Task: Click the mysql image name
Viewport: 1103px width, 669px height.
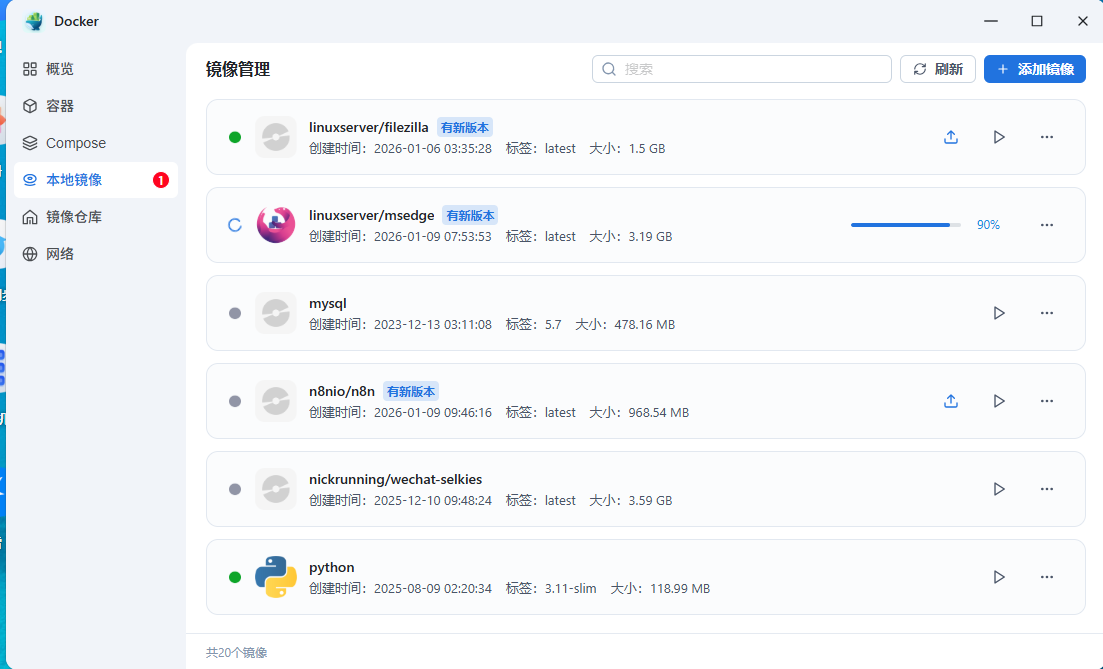Action: (x=328, y=303)
